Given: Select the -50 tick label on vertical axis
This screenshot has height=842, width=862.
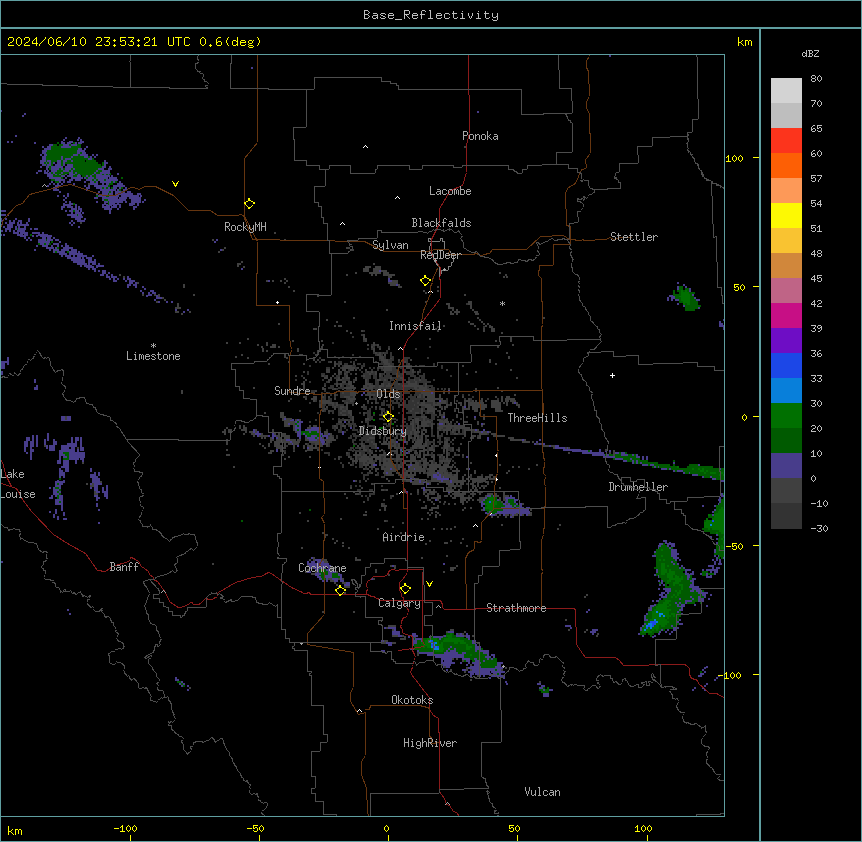Looking at the screenshot, I should click(735, 546).
